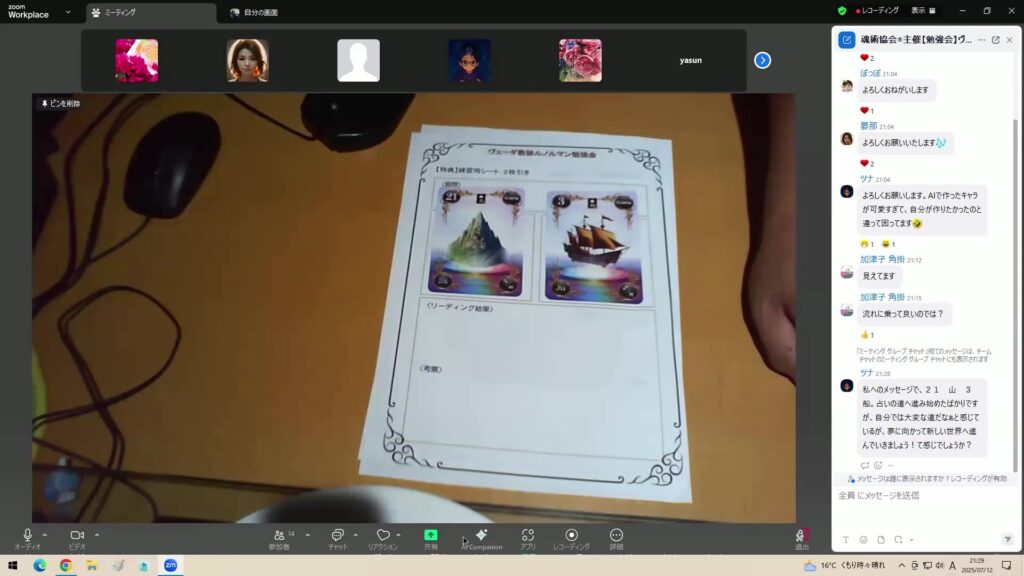Open the participants (参加者) panel
This screenshot has width=1024, height=576.
[x=280, y=535]
